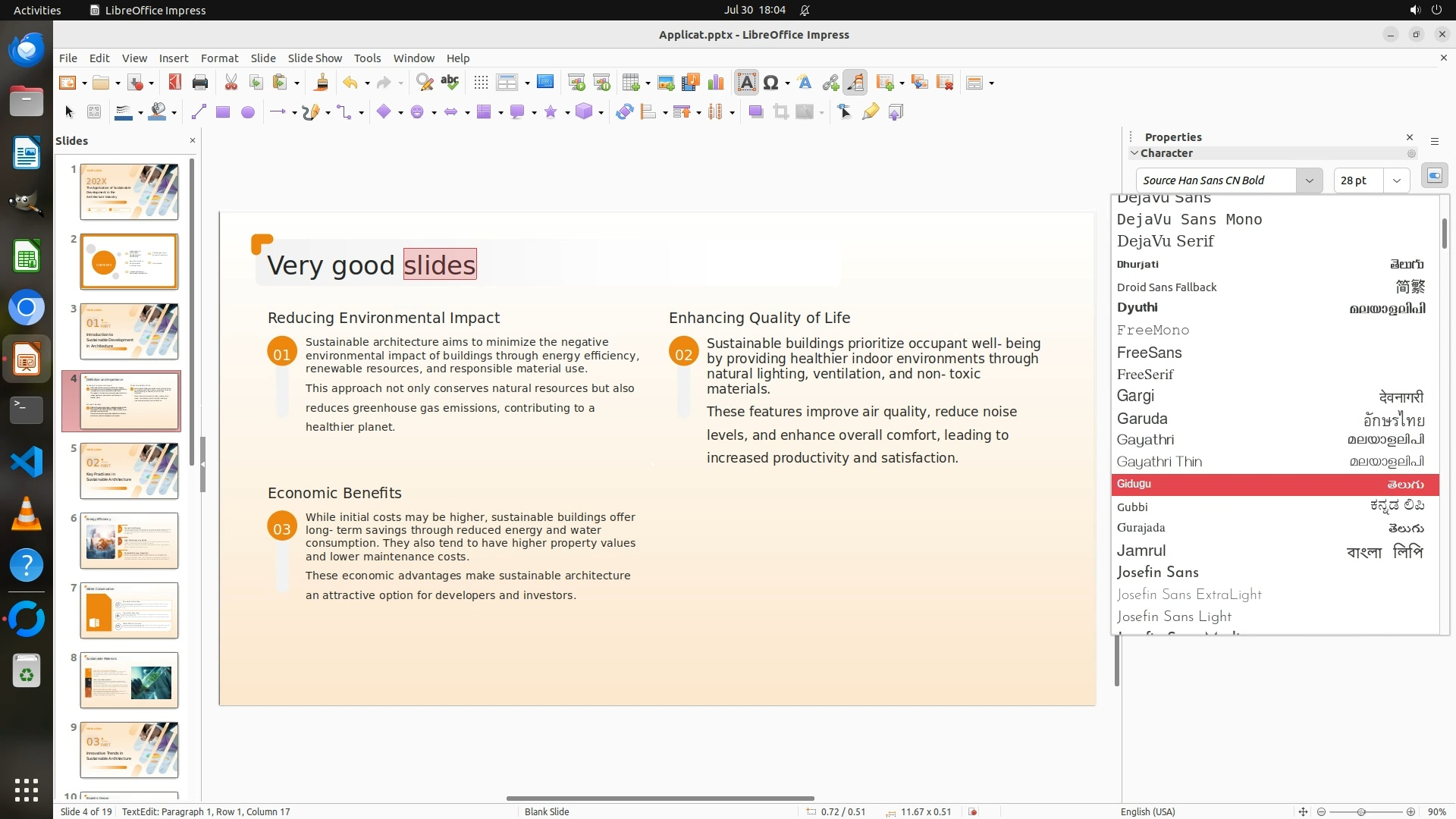The height and width of the screenshot is (819, 1456).
Task: Pick Josefin Sans font entry
Action: [1157, 573]
